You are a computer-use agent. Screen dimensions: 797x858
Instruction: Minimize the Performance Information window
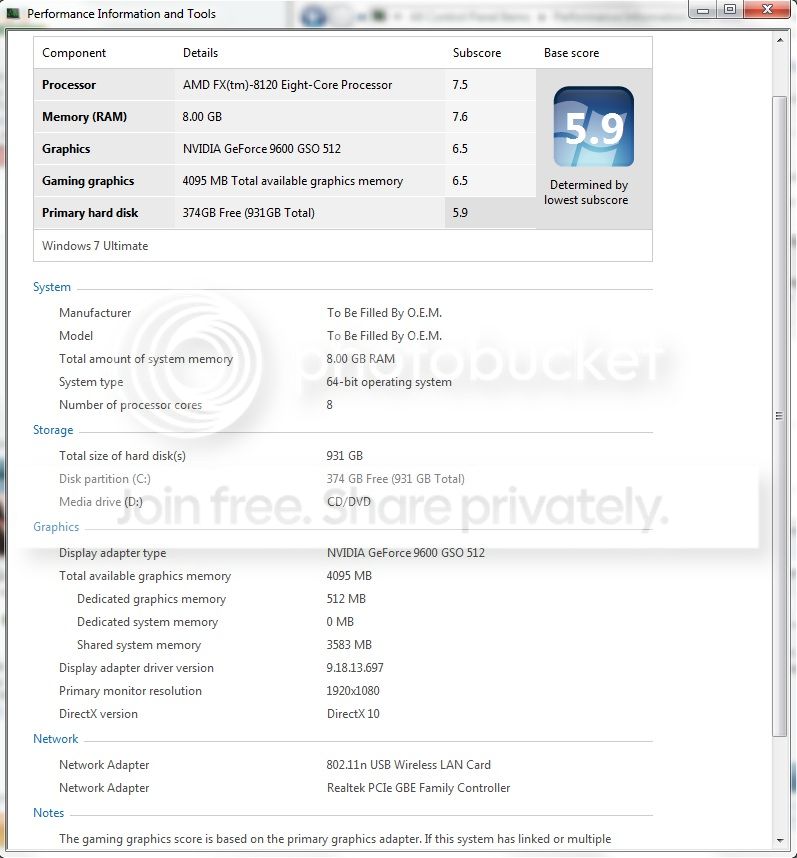click(703, 10)
